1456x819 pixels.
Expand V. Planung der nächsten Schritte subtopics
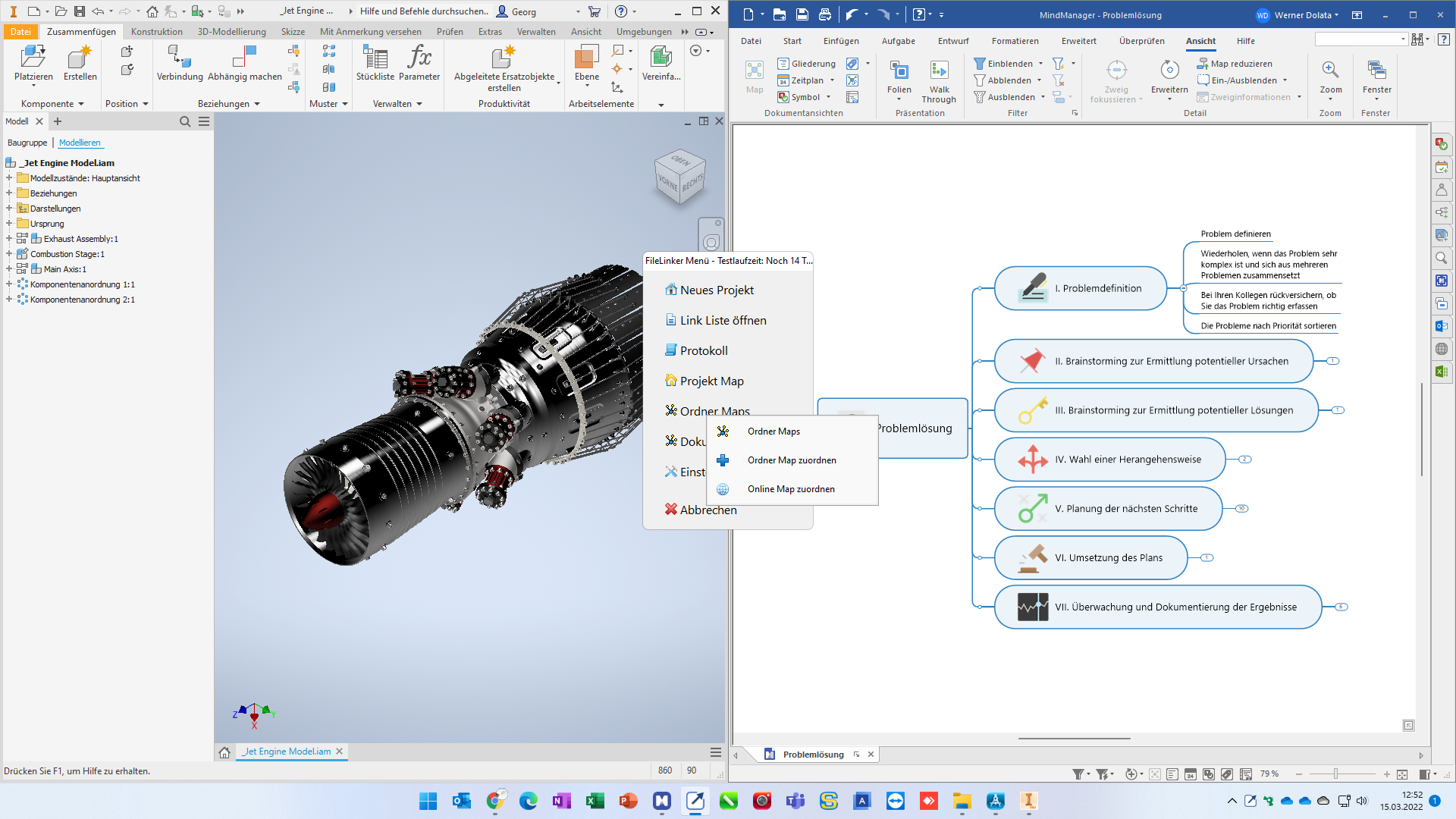click(1241, 509)
